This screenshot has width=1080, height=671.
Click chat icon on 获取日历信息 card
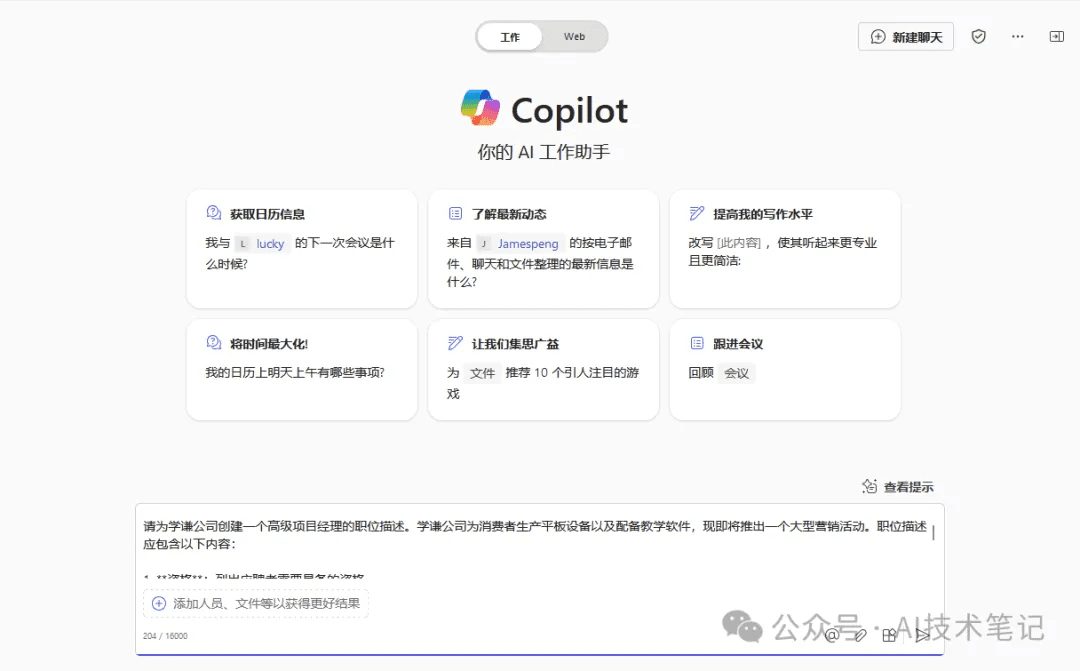pyautogui.click(x=214, y=213)
